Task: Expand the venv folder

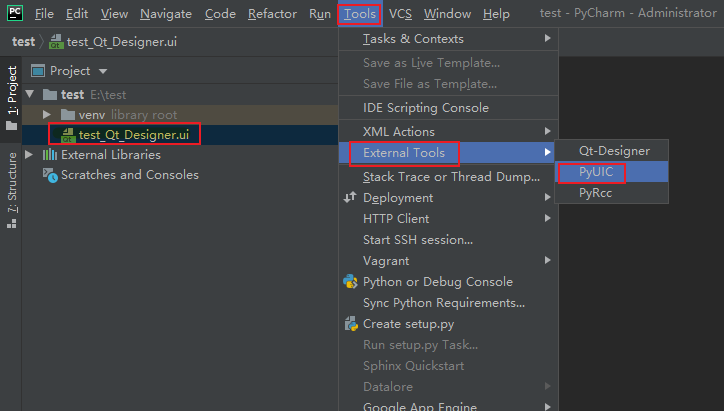Action: [x=47, y=115]
